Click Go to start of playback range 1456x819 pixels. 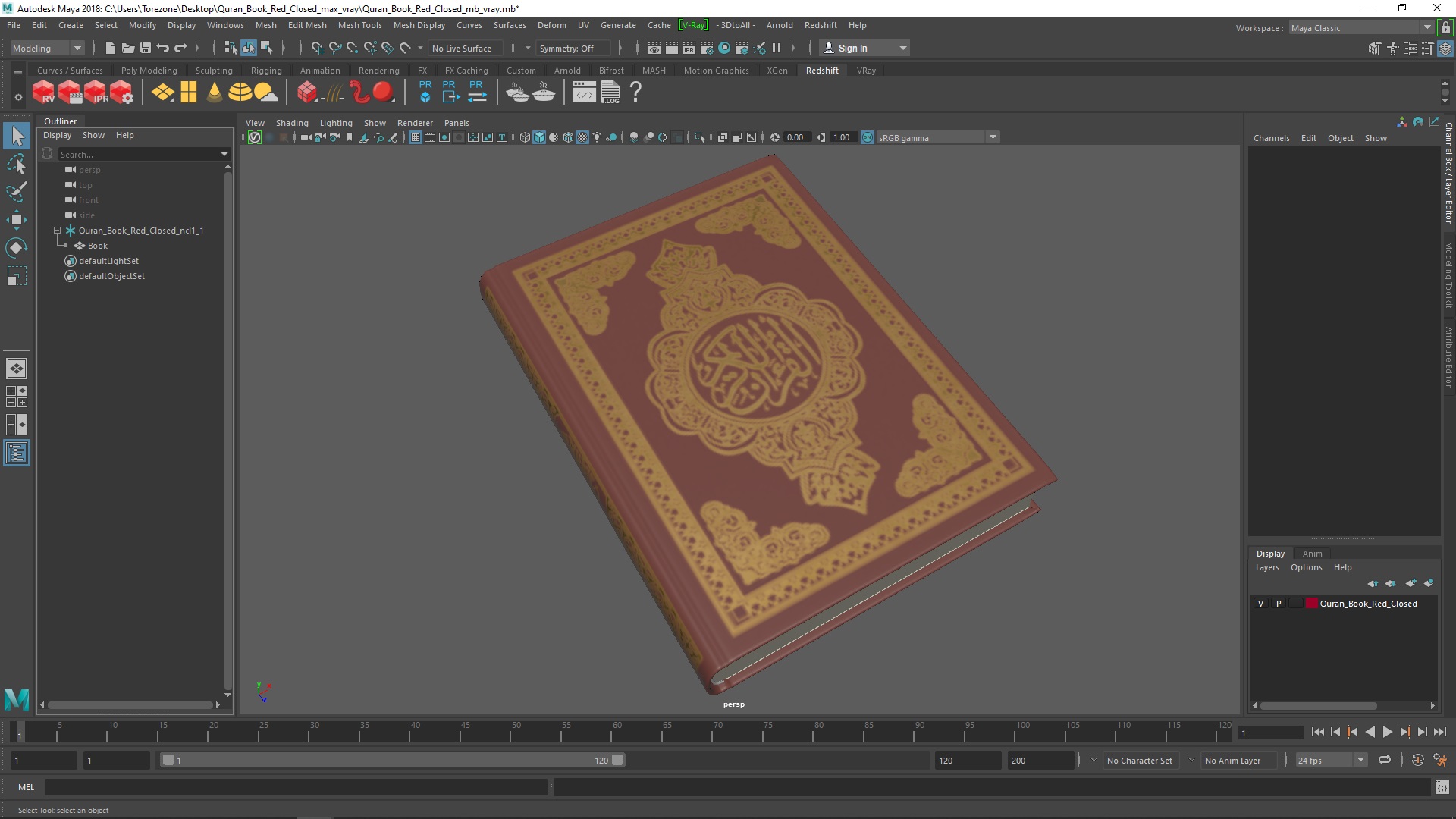[1317, 732]
